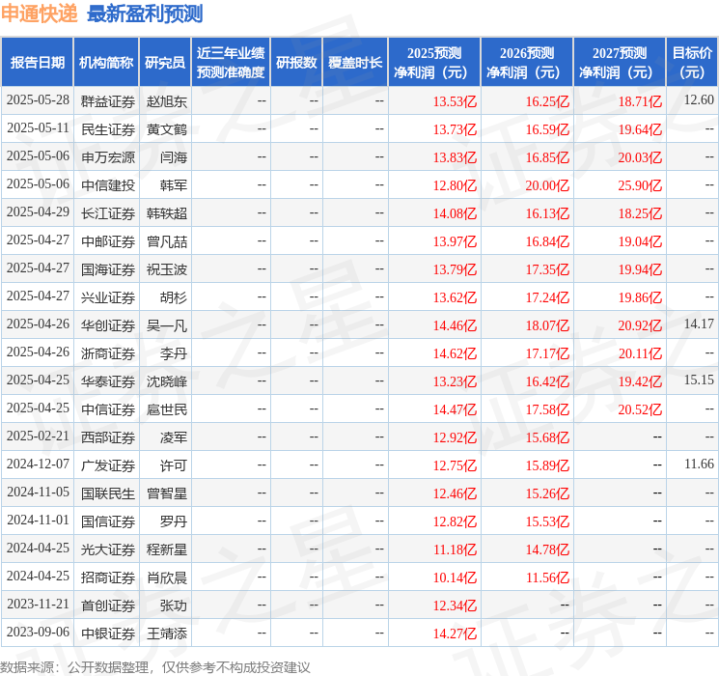The width and height of the screenshot is (719, 676).
Task: Select institution 申万宏源
Action: pyautogui.click(x=108, y=157)
